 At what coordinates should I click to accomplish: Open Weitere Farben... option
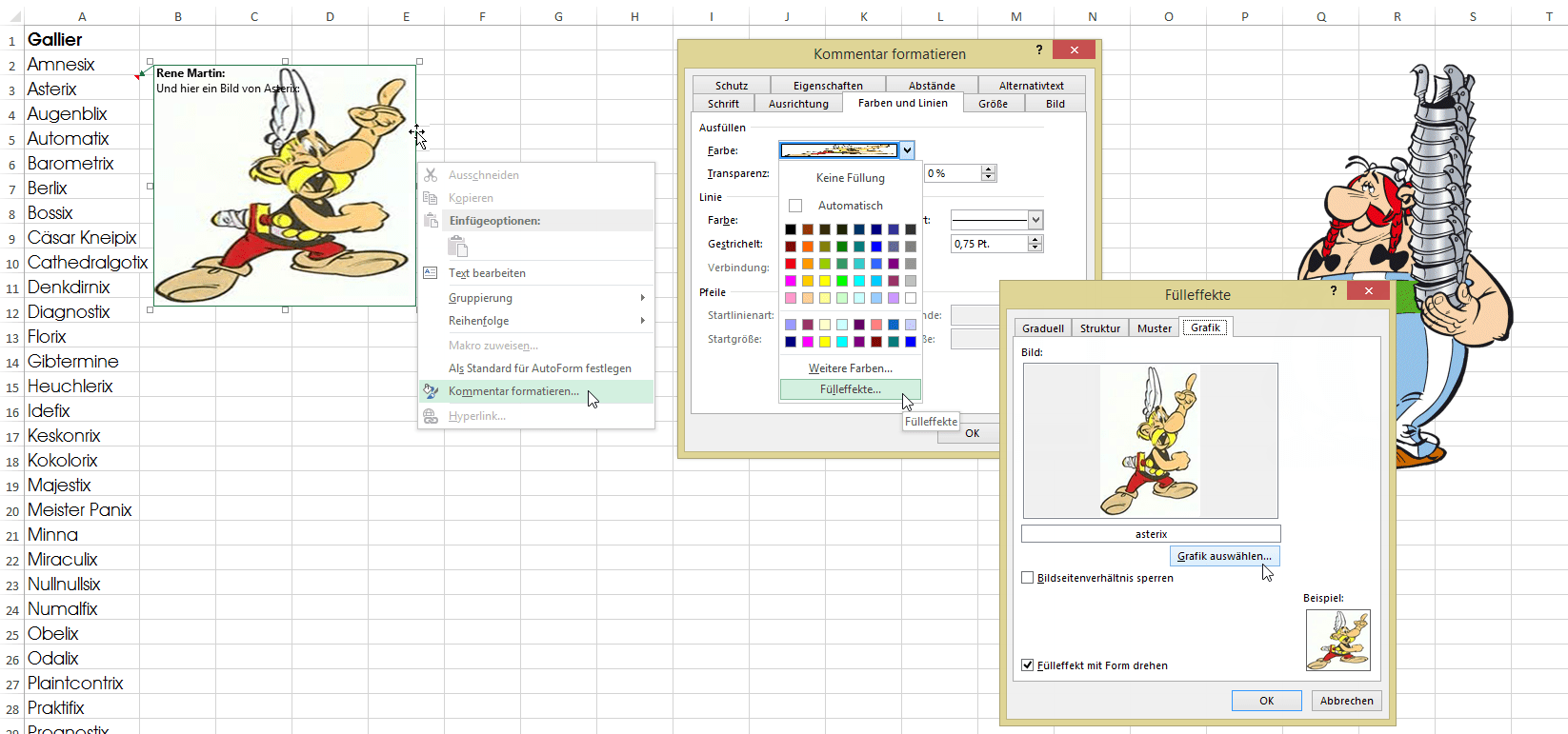851,368
